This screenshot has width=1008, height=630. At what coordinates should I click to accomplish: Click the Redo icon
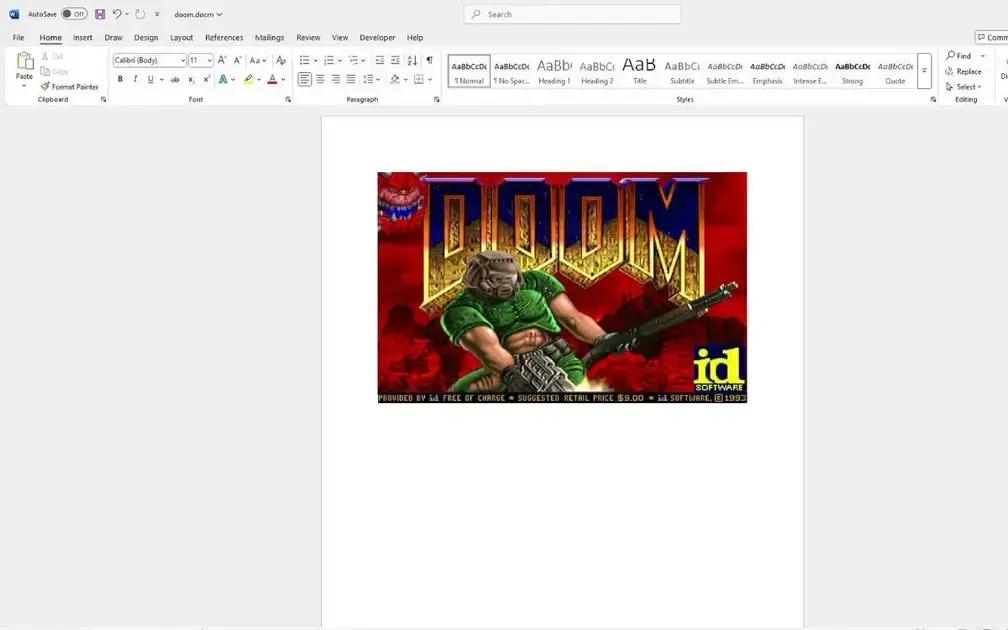(x=140, y=14)
